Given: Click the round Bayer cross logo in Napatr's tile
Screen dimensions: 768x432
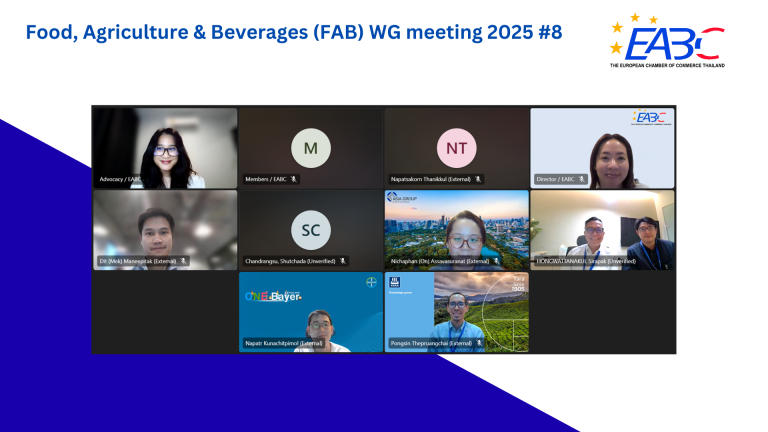Looking at the screenshot, I should click(371, 282).
